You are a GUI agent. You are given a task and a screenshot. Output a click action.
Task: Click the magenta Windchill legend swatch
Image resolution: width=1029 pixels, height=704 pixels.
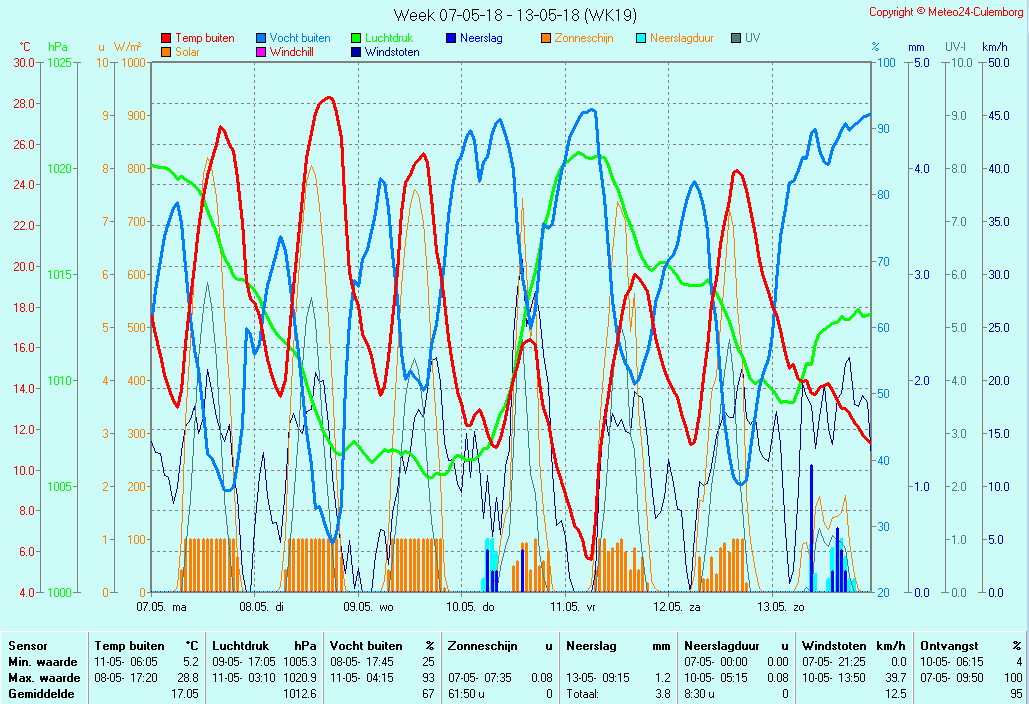click(261, 52)
